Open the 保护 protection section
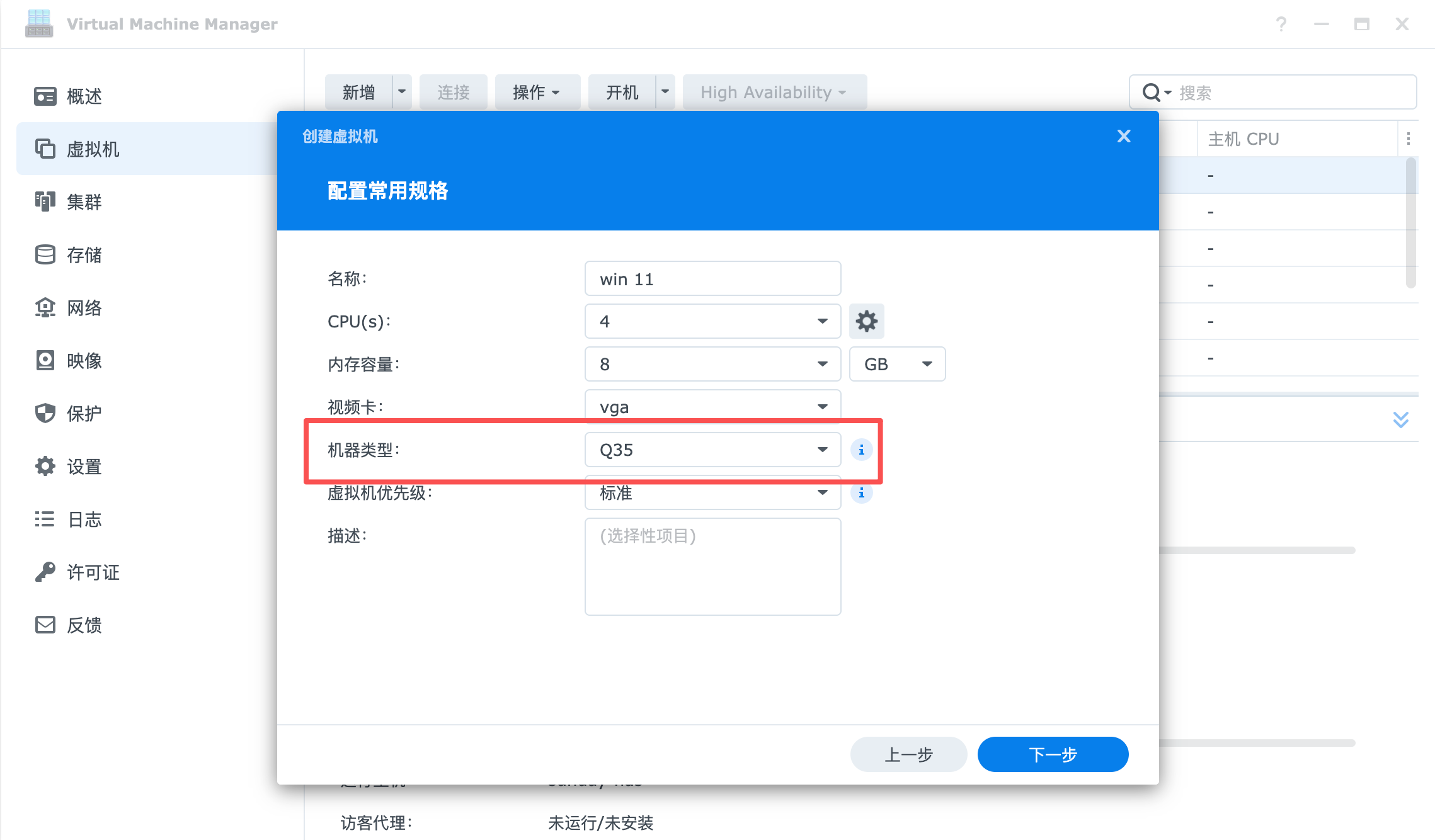The image size is (1435, 840). tap(84, 414)
